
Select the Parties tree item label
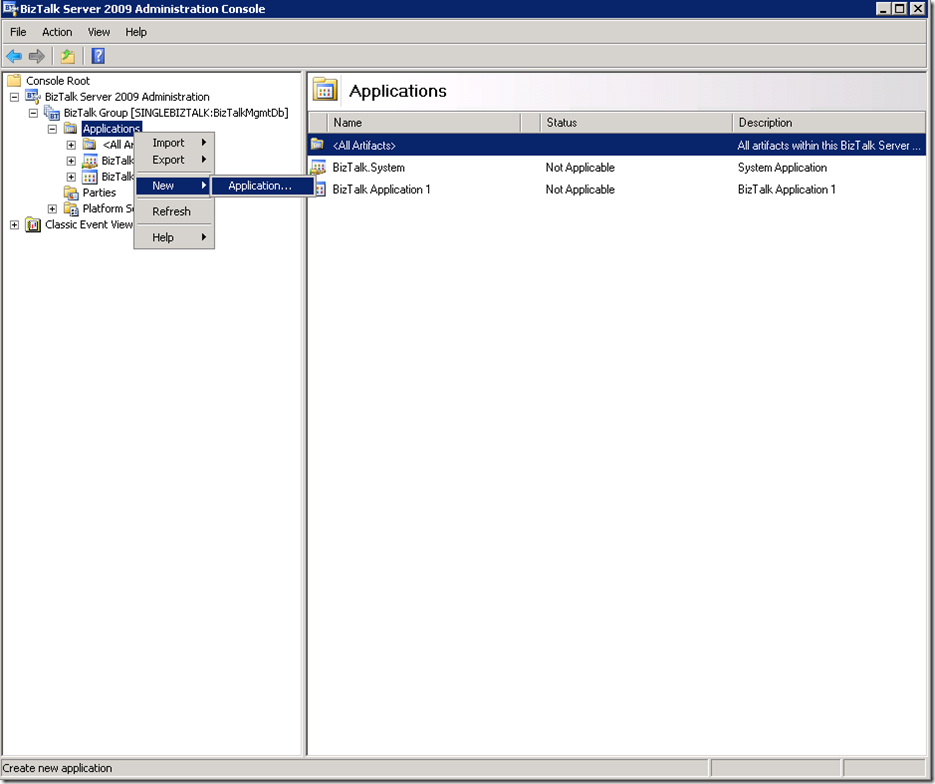pos(99,193)
